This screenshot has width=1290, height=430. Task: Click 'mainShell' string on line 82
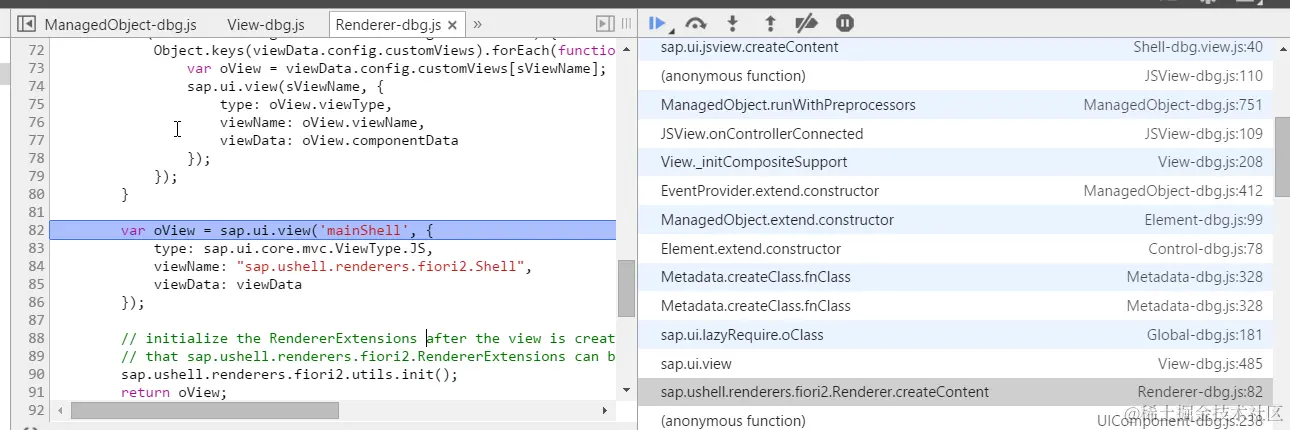click(369, 230)
